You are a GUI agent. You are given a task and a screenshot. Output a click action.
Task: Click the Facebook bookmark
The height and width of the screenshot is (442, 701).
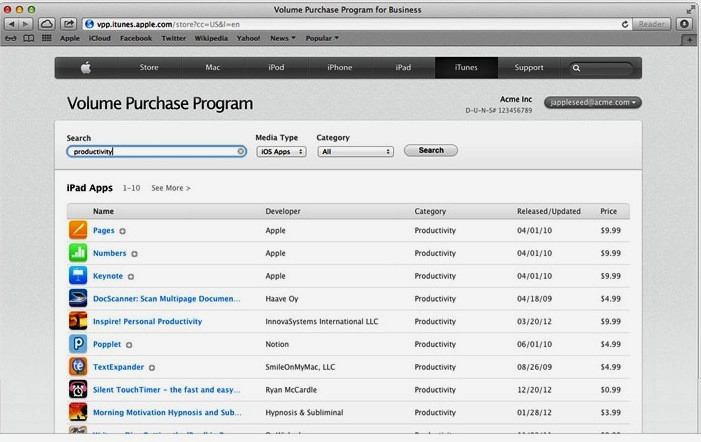pyautogui.click(x=136, y=38)
